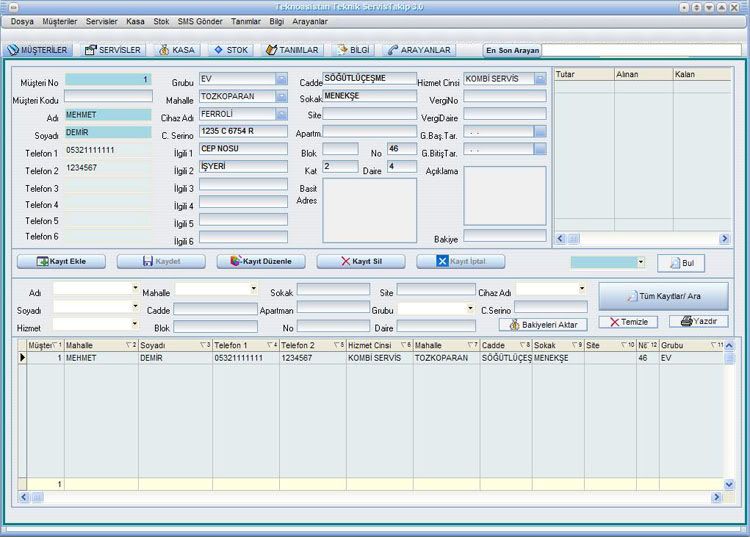Open the MÜŞTERİLER tab

click(38, 50)
